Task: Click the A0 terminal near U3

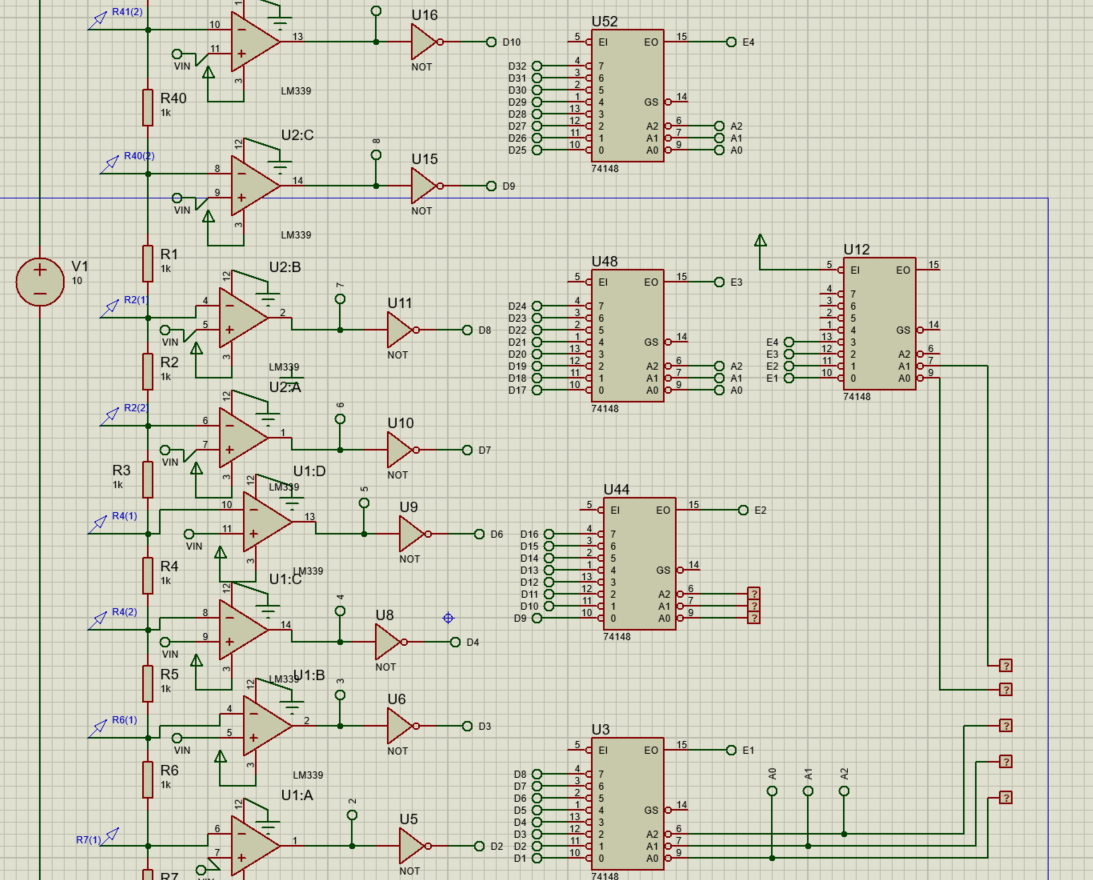Action: coord(771,789)
